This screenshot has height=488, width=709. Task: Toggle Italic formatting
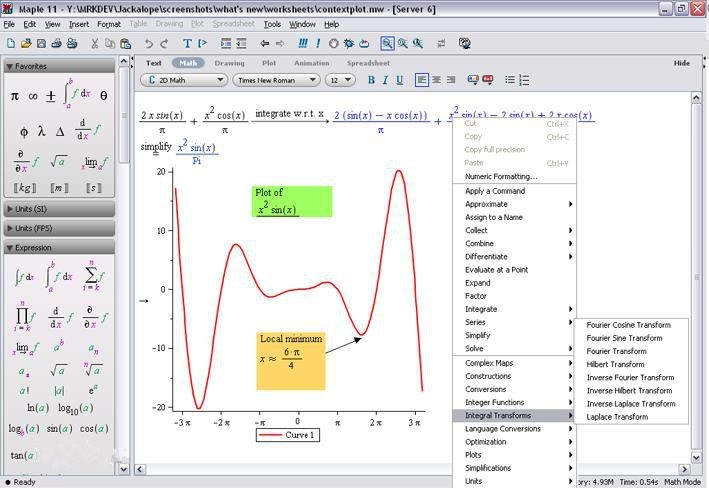pos(385,80)
